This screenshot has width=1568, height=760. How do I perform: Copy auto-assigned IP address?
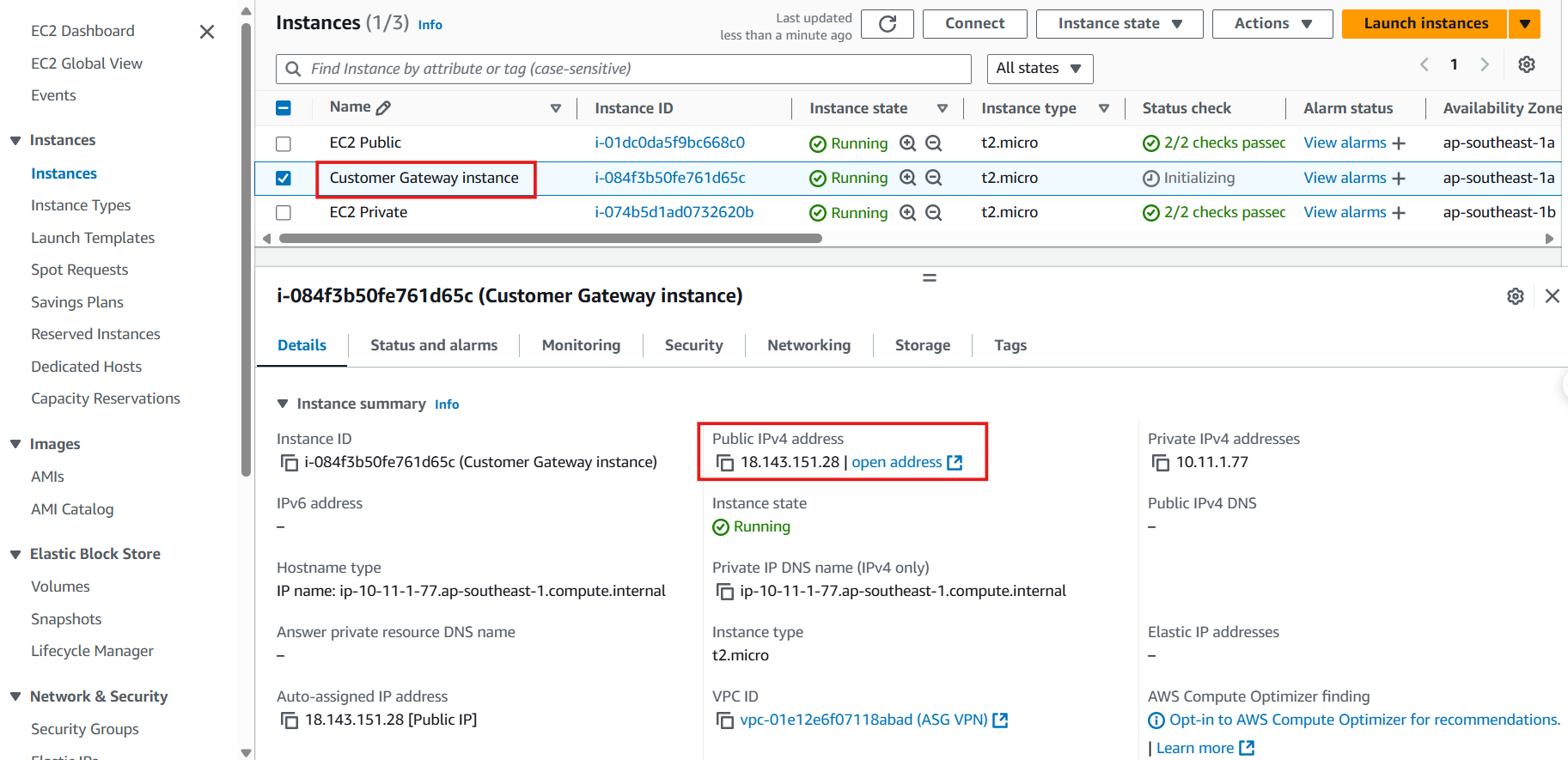click(290, 720)
